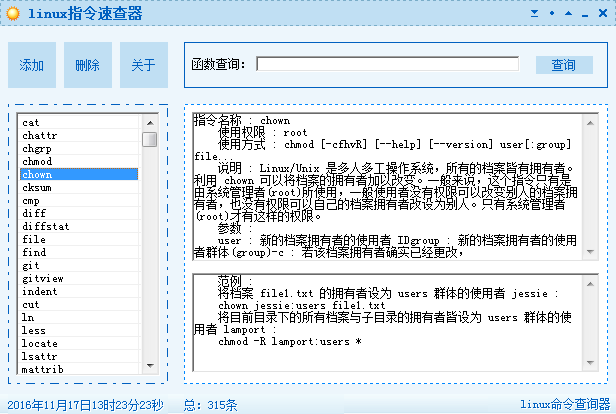Open the 关于 (About) dialog
The width and height of the screenshot is (616, 414).
[144, 65]
